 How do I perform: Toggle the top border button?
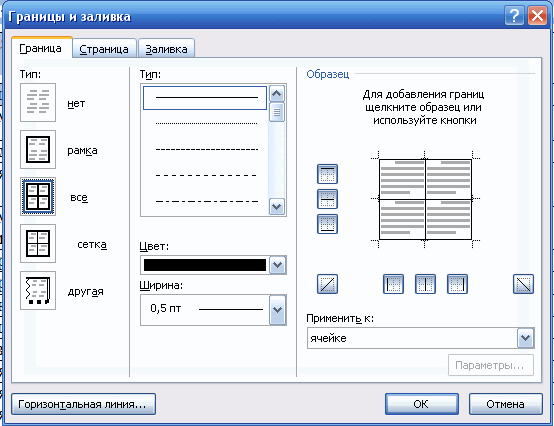[327, 174]
